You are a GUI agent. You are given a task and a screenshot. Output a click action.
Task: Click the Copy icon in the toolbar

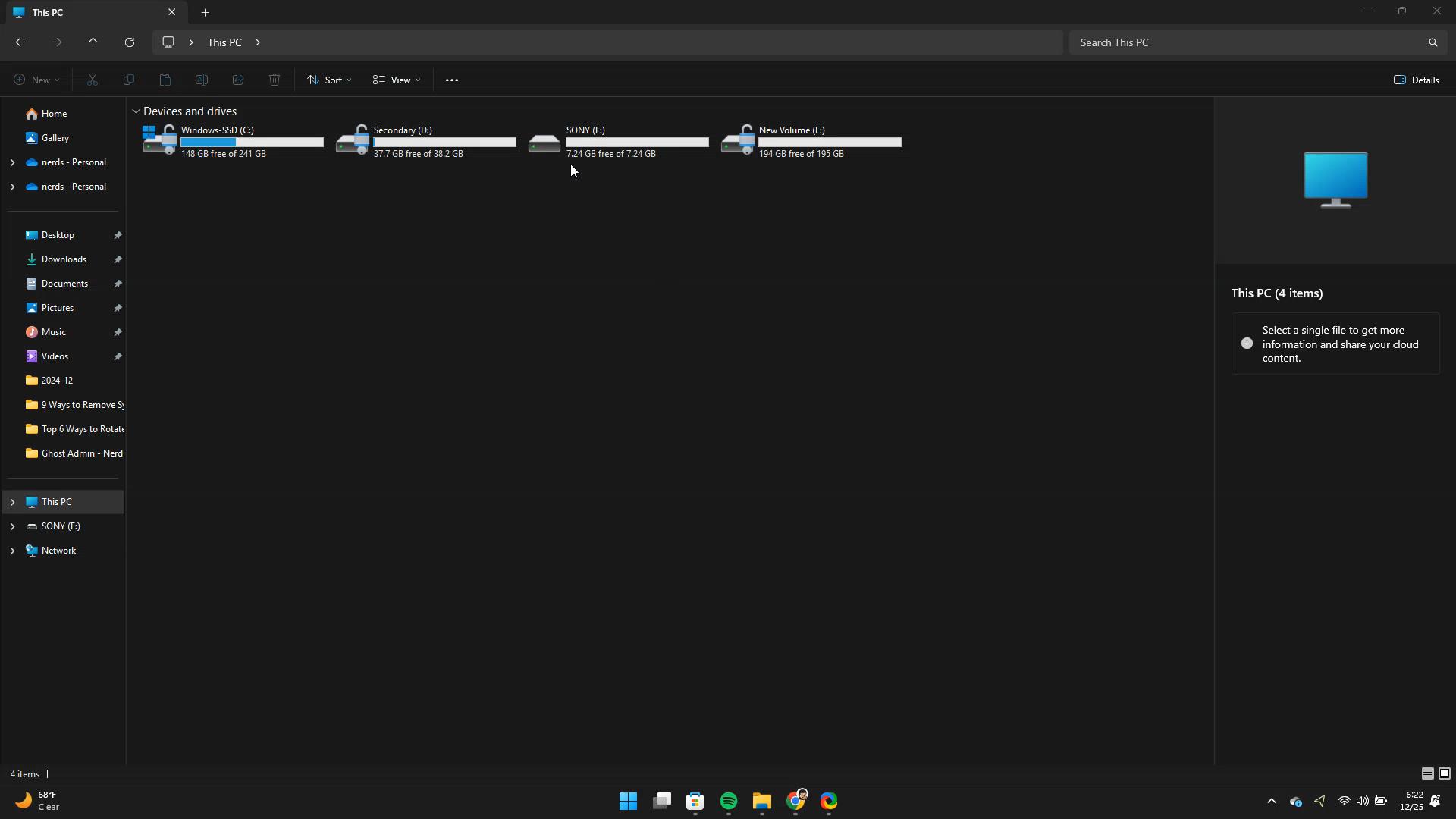click(x=129, y=80)
